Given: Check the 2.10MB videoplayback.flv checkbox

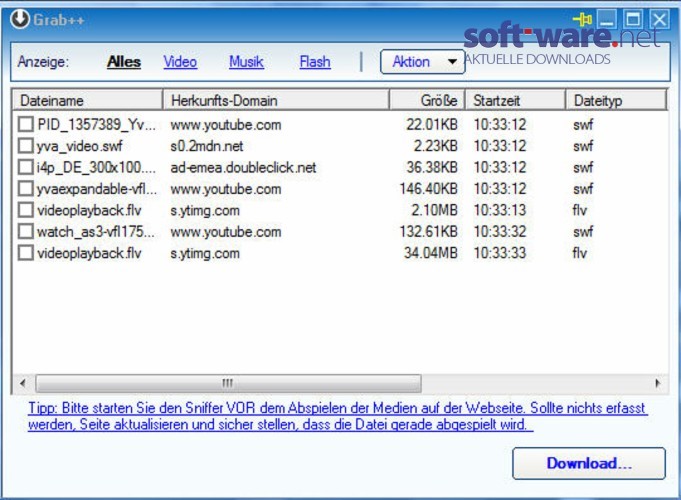Looking at the screenshot, I should (26, 210).
